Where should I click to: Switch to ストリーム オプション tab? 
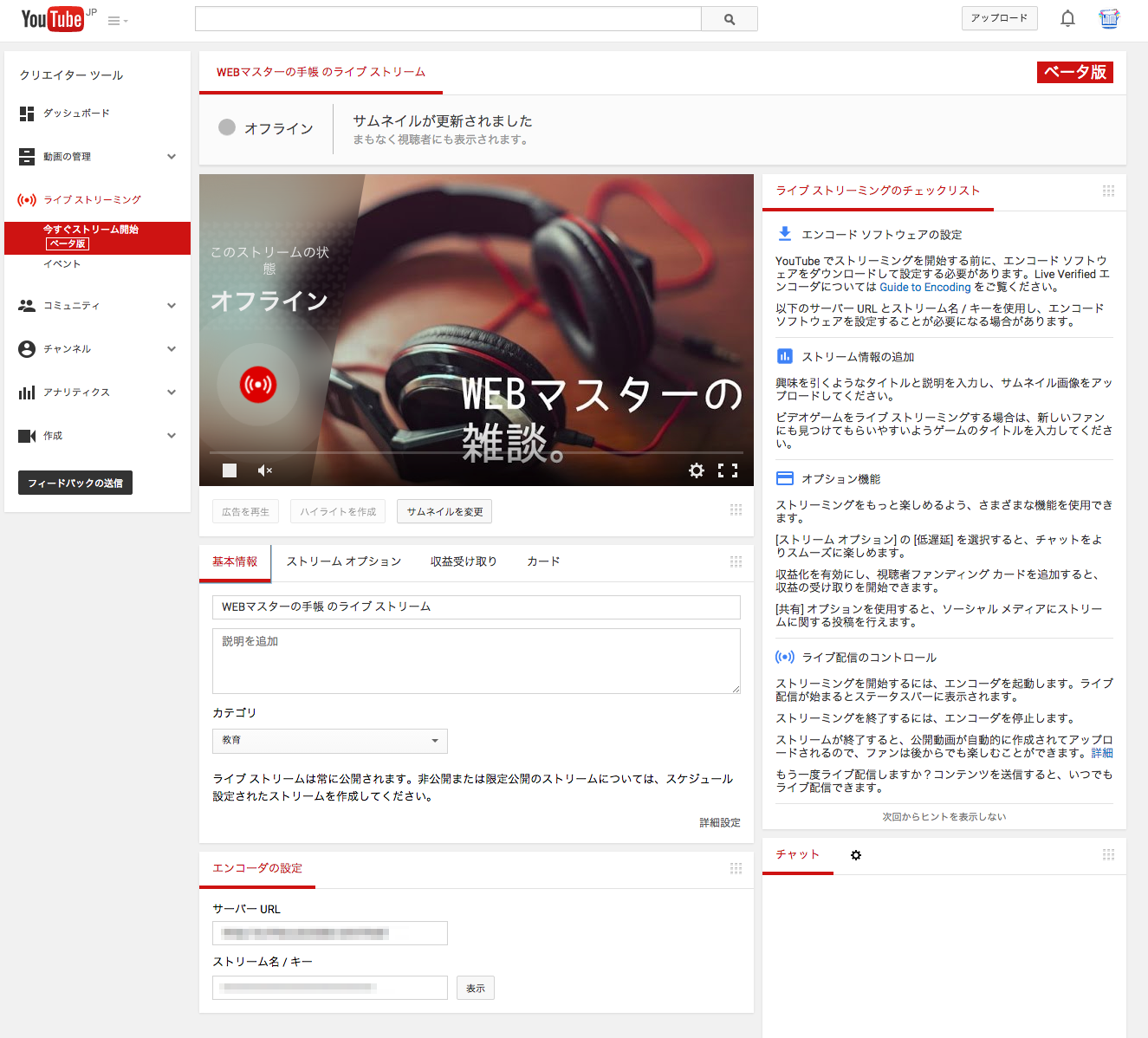[344, 561]
